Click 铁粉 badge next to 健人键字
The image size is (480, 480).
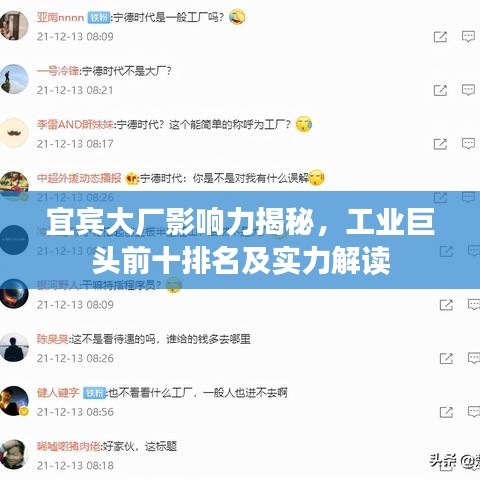pyautogui.click(x=94, y=393)
